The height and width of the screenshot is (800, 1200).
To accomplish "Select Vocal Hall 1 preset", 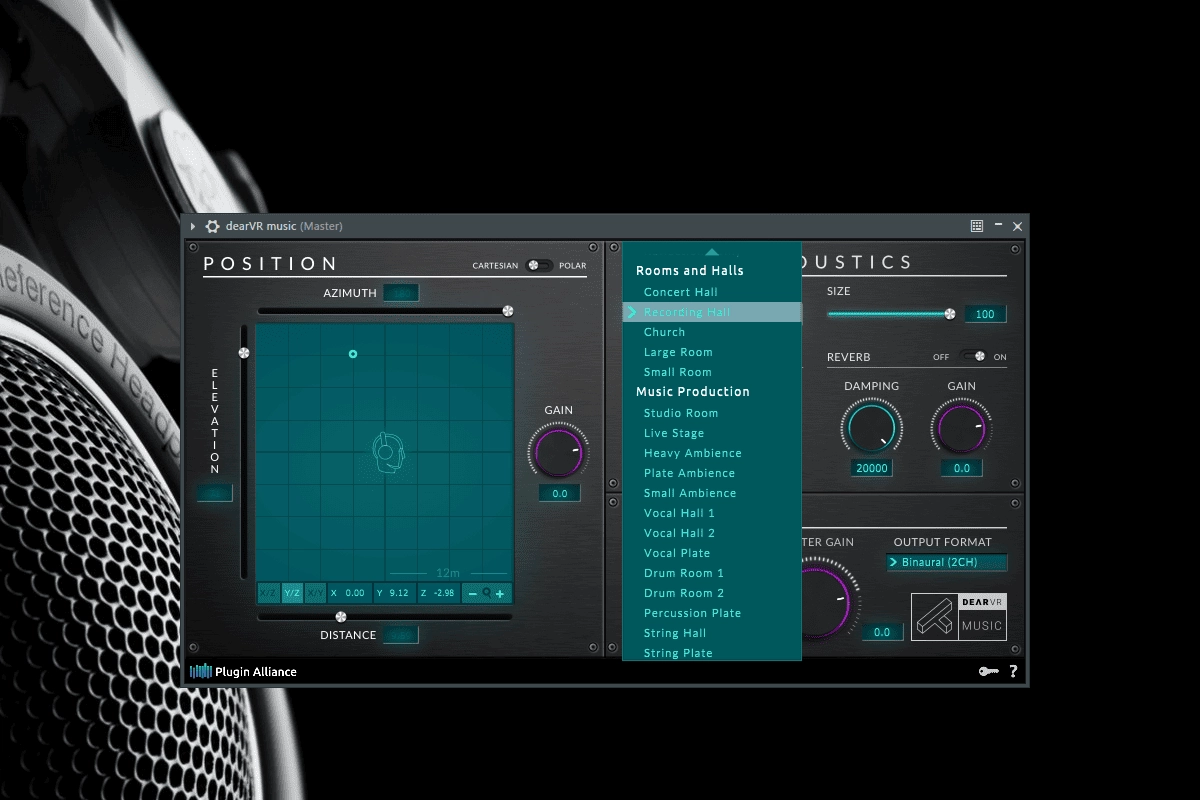I will [712, 513].
